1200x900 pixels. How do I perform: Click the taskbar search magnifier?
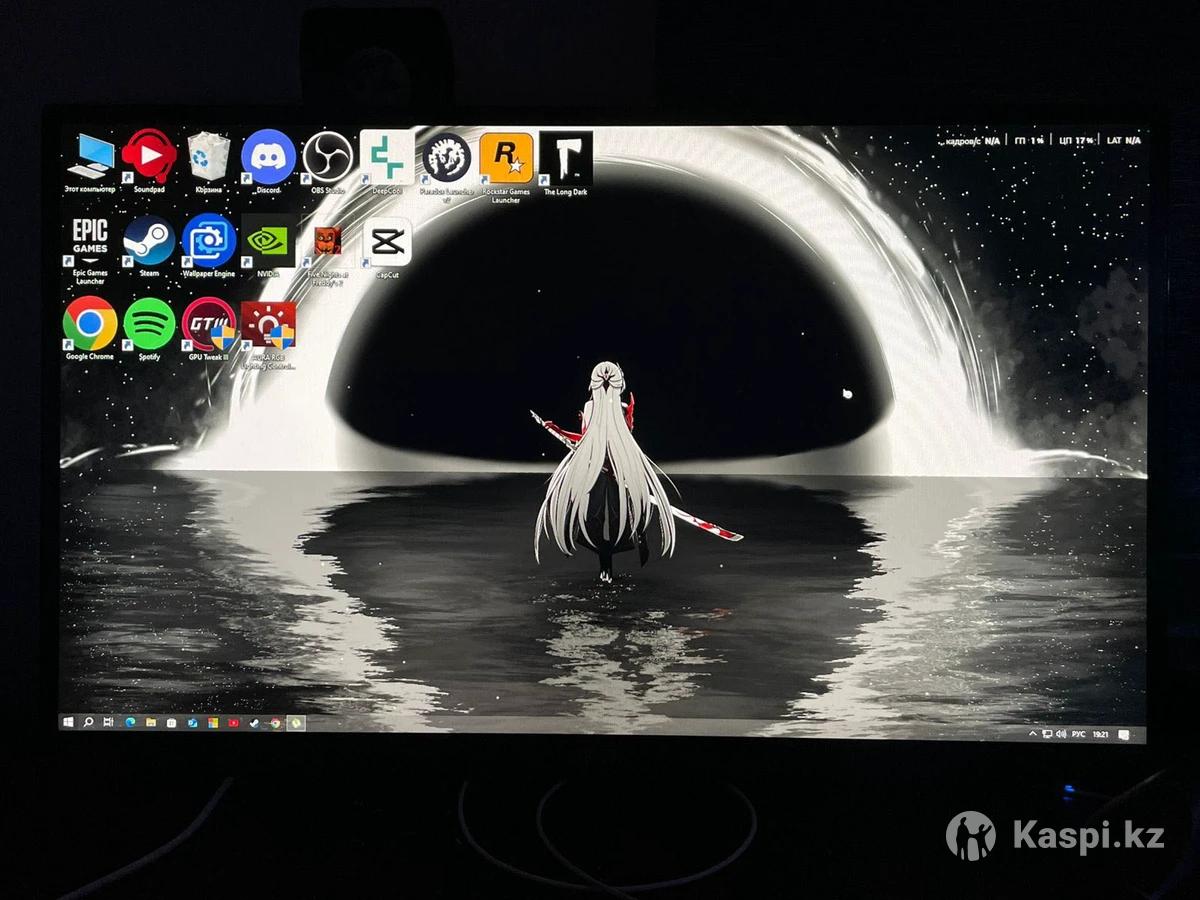(x=89, y=722)
